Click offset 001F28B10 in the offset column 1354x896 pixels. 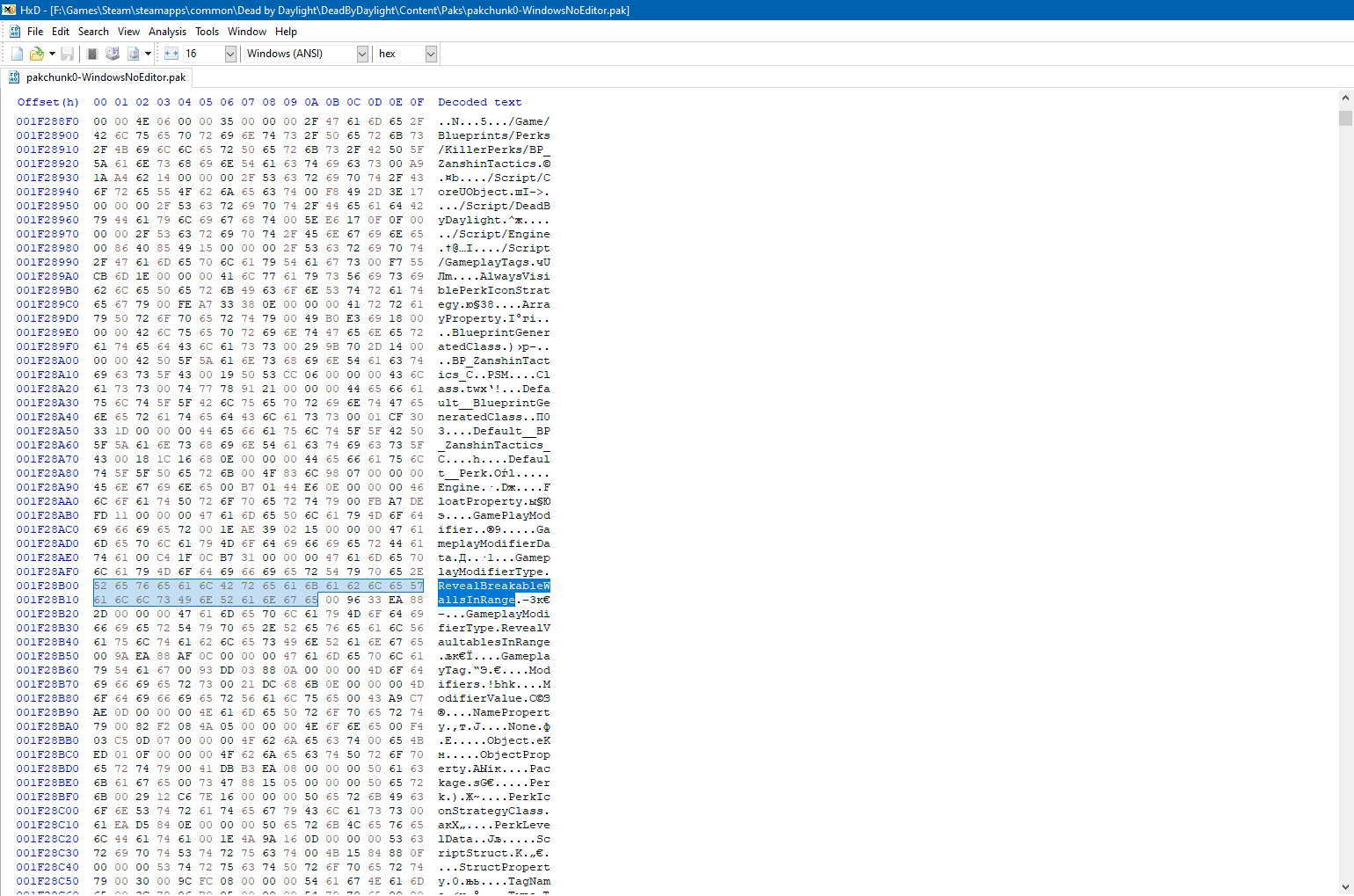click(x=47, y=600)
